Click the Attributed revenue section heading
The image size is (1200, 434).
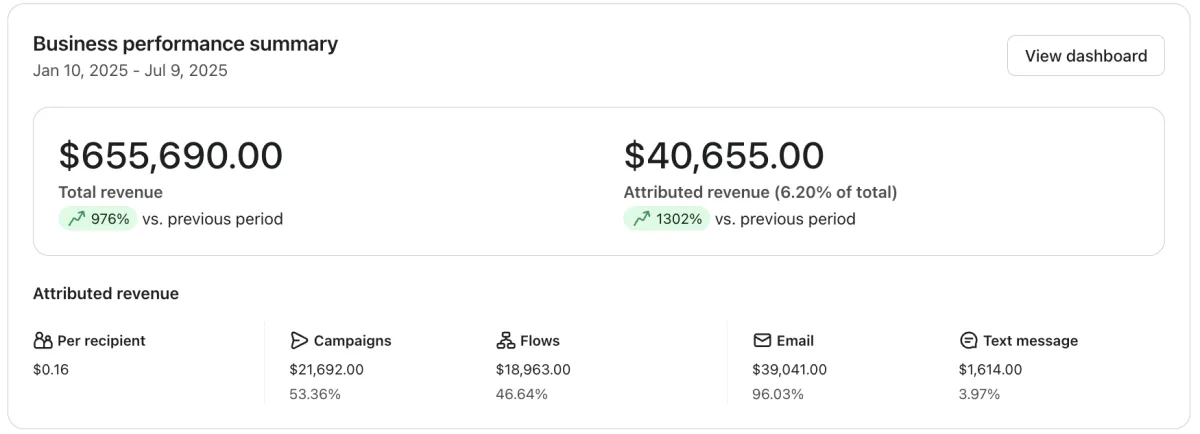(x=106, y=294)
